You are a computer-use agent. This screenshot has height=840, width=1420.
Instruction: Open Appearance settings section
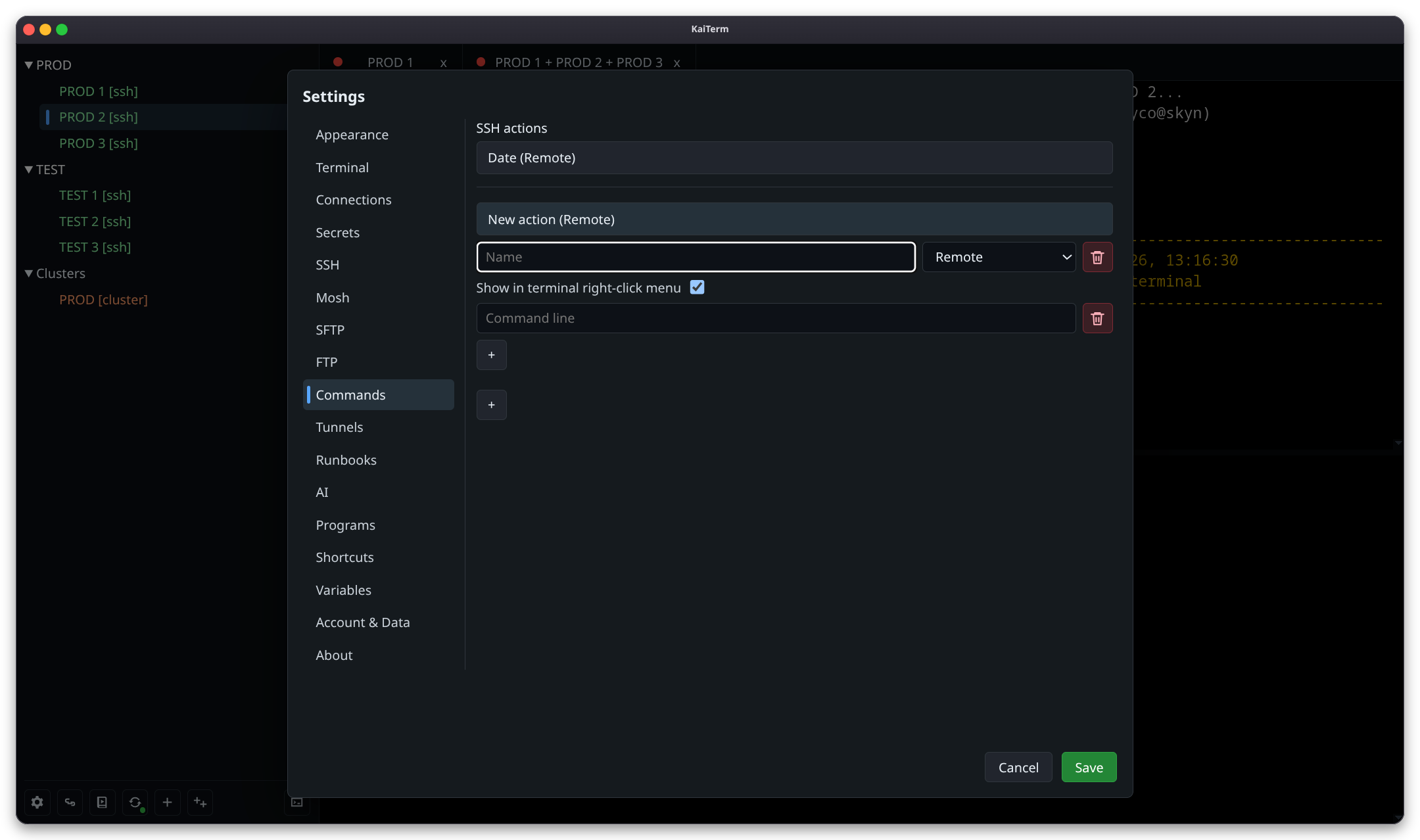379,135
